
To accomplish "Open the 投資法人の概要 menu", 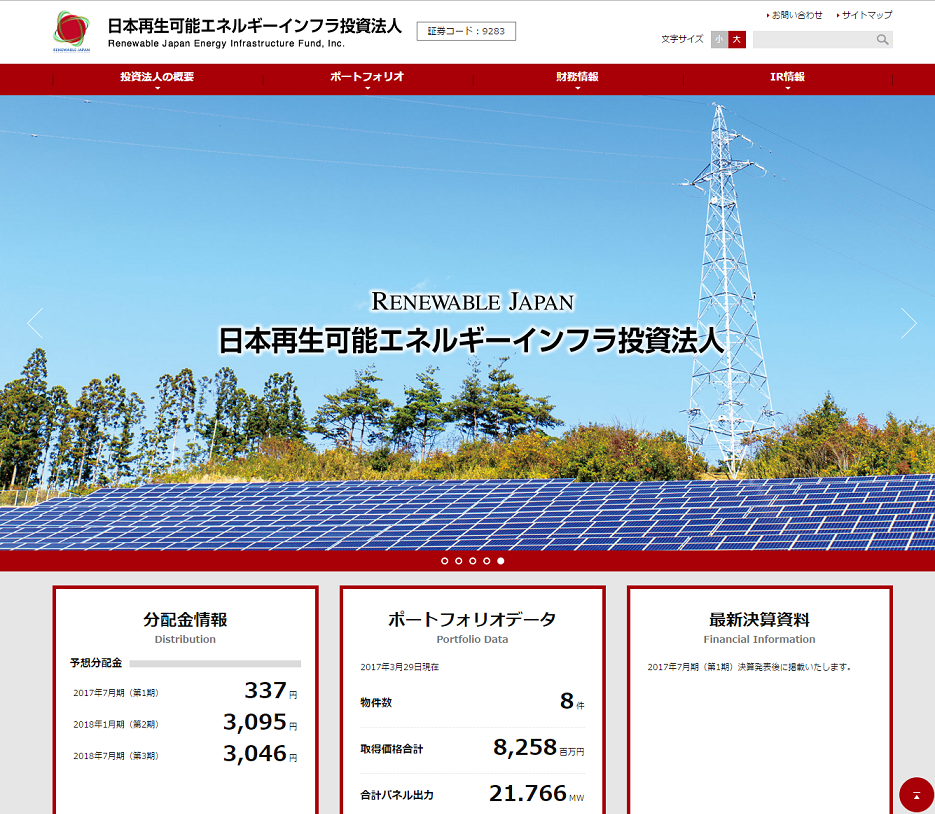I will [157, 79].
